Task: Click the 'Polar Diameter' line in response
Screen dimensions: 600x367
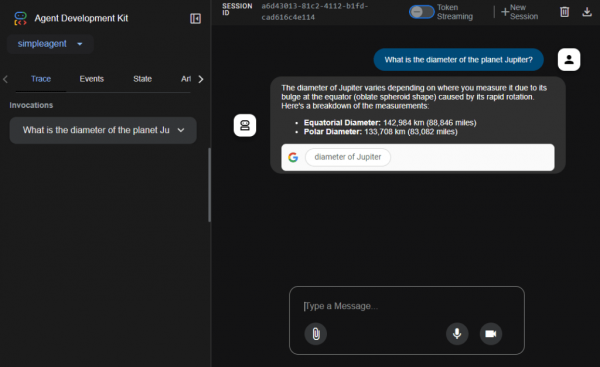Action: [x=380, y=132]
